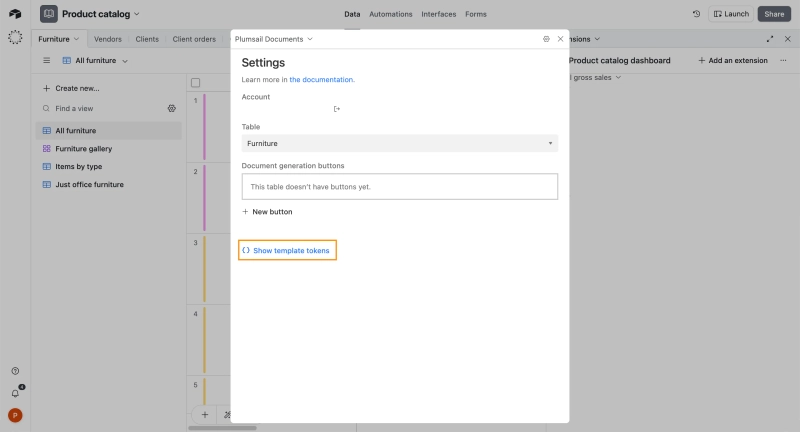Screen dimensions: 800x432
Task: Toggle the views sidebar hamburger icon
Action: point(46,60)
